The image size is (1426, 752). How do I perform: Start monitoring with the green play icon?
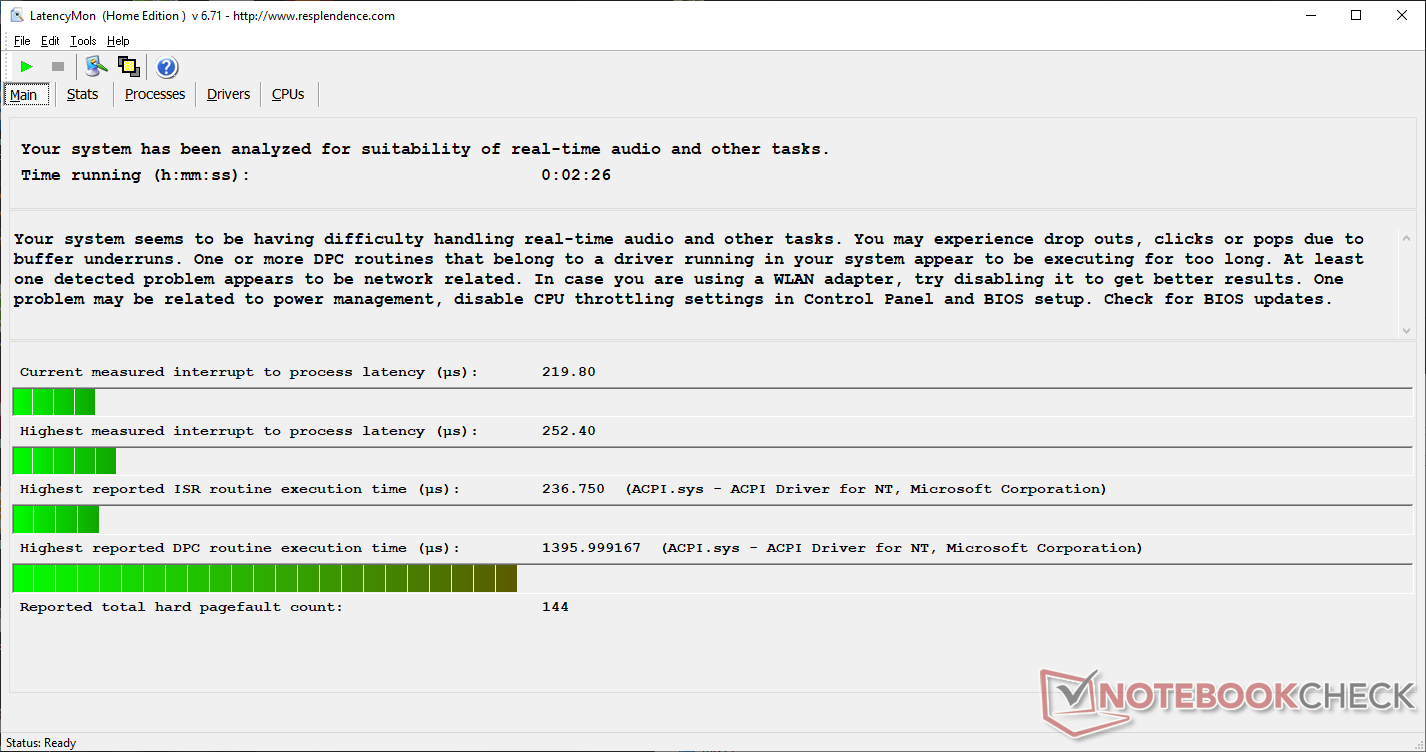click(x=27, y=67)
